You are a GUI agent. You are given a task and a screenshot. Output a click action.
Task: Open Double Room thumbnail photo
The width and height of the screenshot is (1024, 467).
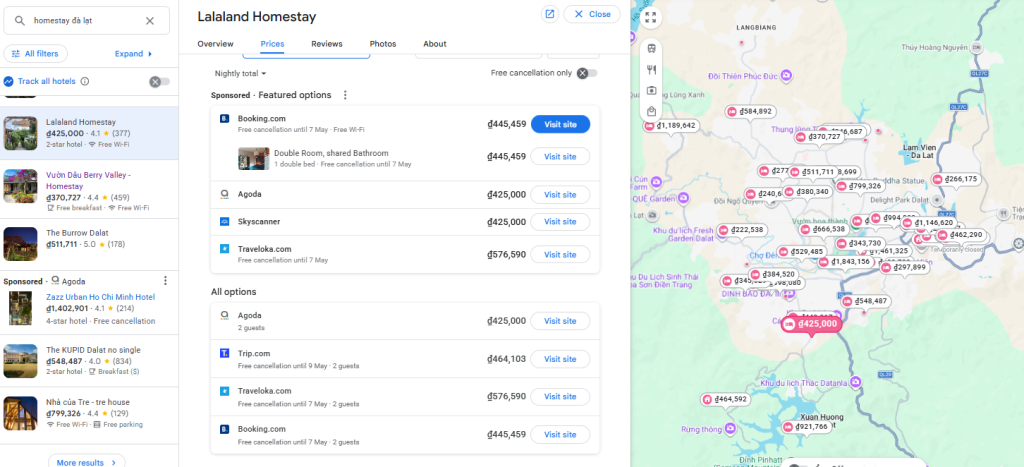point(253,159)
